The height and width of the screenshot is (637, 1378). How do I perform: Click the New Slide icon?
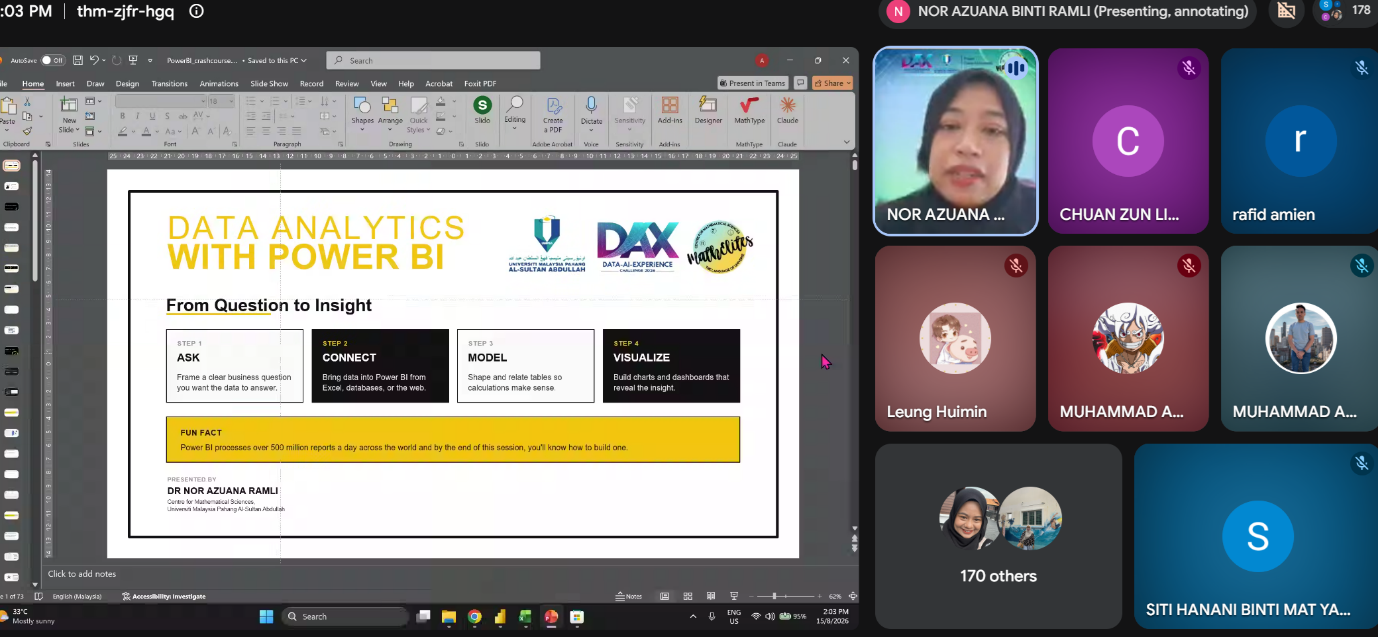coord(69,105)
